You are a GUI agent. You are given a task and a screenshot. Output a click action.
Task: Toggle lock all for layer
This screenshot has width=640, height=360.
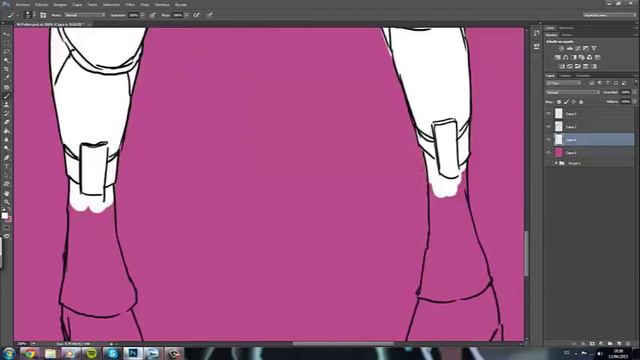click(581, 102)
